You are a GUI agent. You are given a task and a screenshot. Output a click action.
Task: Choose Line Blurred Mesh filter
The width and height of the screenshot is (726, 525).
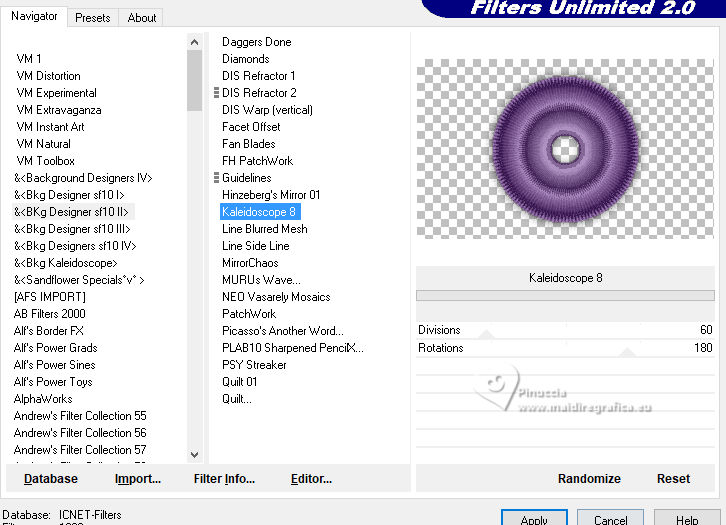(264, 229)
